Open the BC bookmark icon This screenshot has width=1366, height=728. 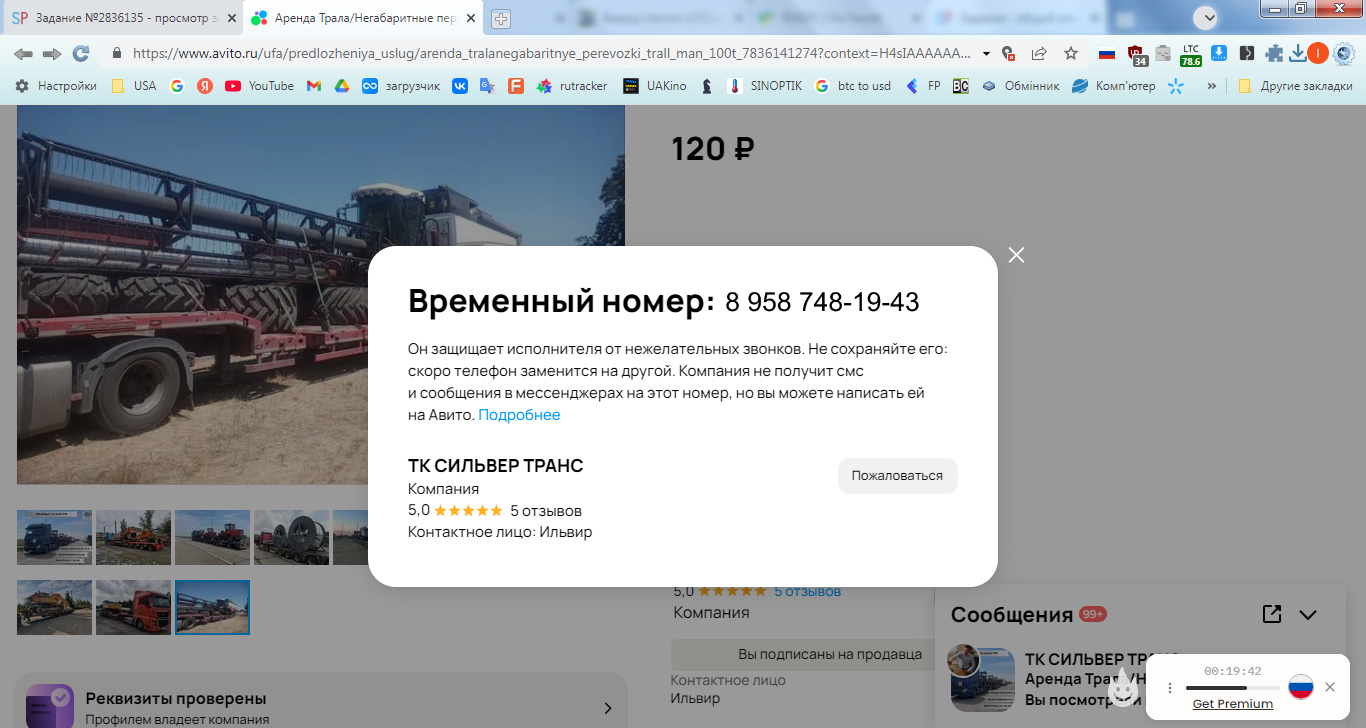coord(960,86)
